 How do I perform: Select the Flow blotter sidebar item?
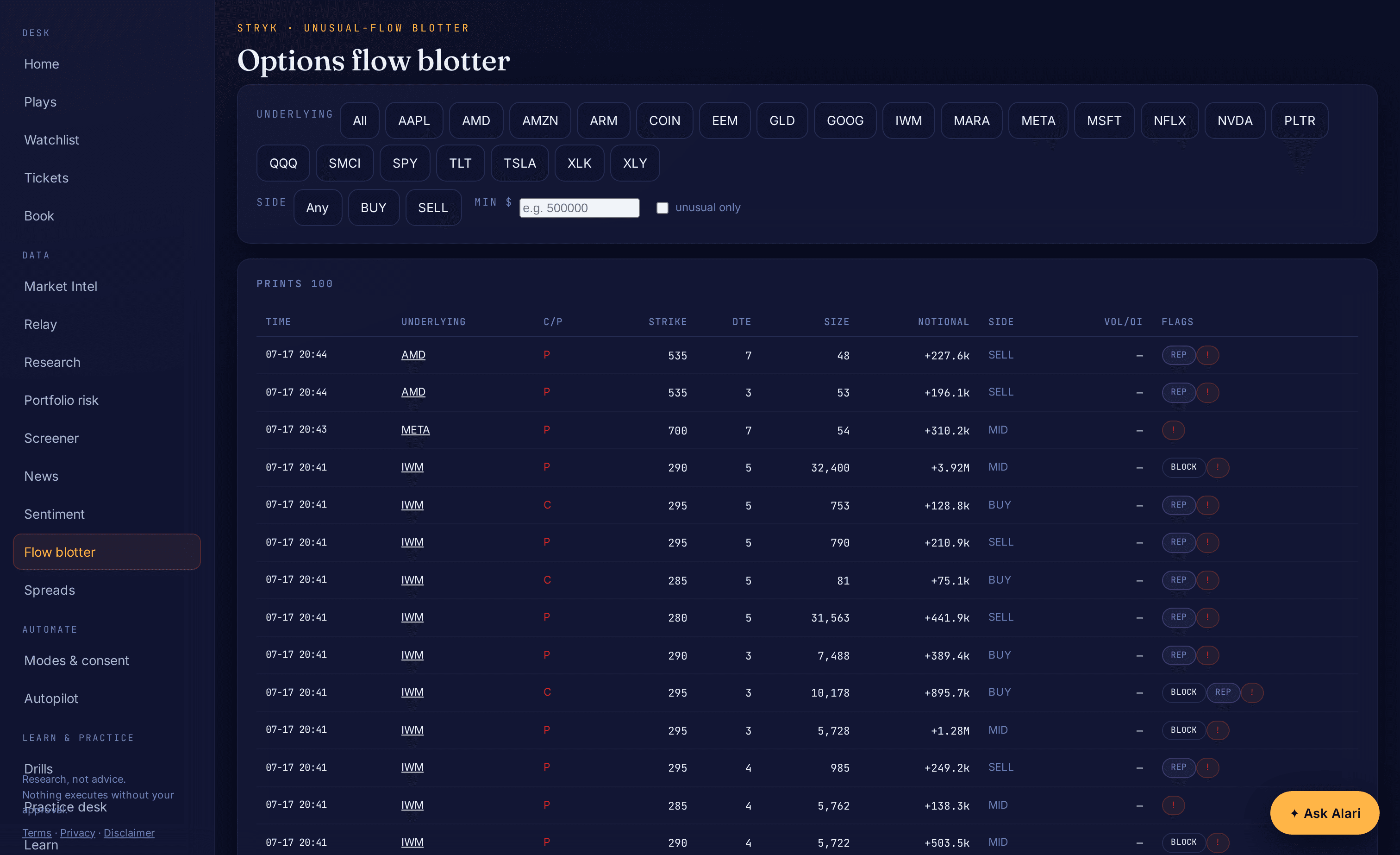click(x=107, y=552)
